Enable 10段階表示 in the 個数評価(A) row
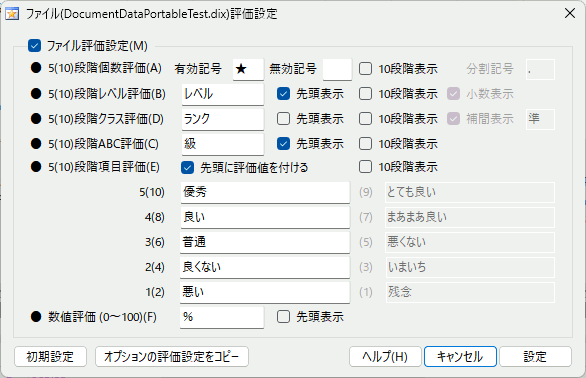The image size is (586, 378). (365, 69)
